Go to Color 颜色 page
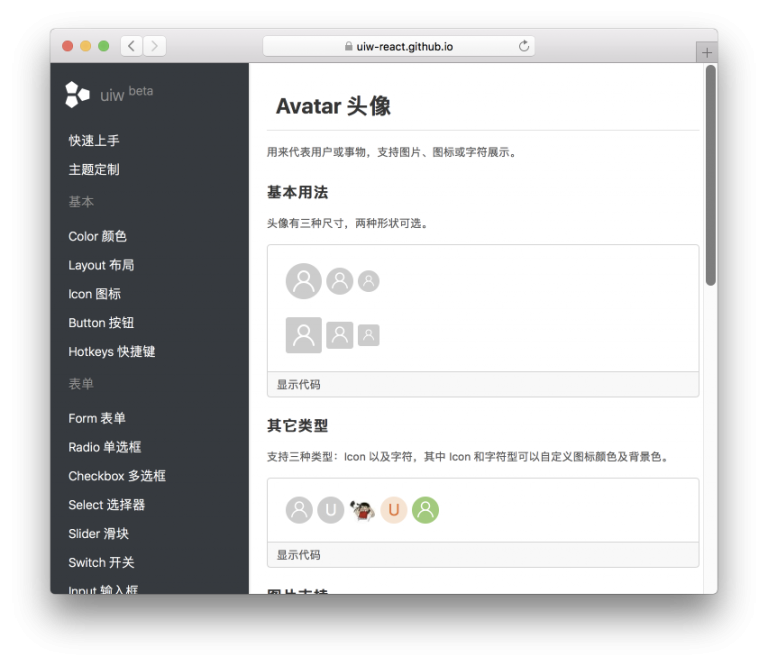Screen dimensions: 768x666 [x=97, y=236]
